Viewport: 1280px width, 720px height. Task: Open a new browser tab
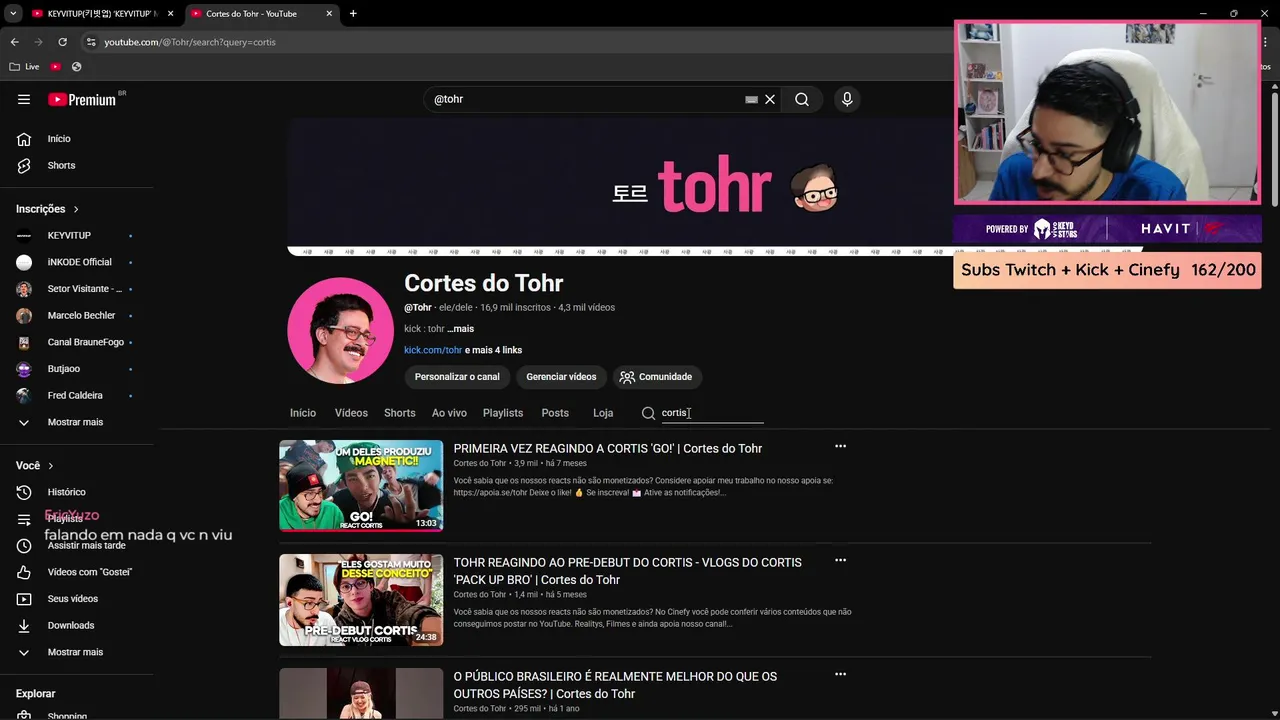(353, 13)
